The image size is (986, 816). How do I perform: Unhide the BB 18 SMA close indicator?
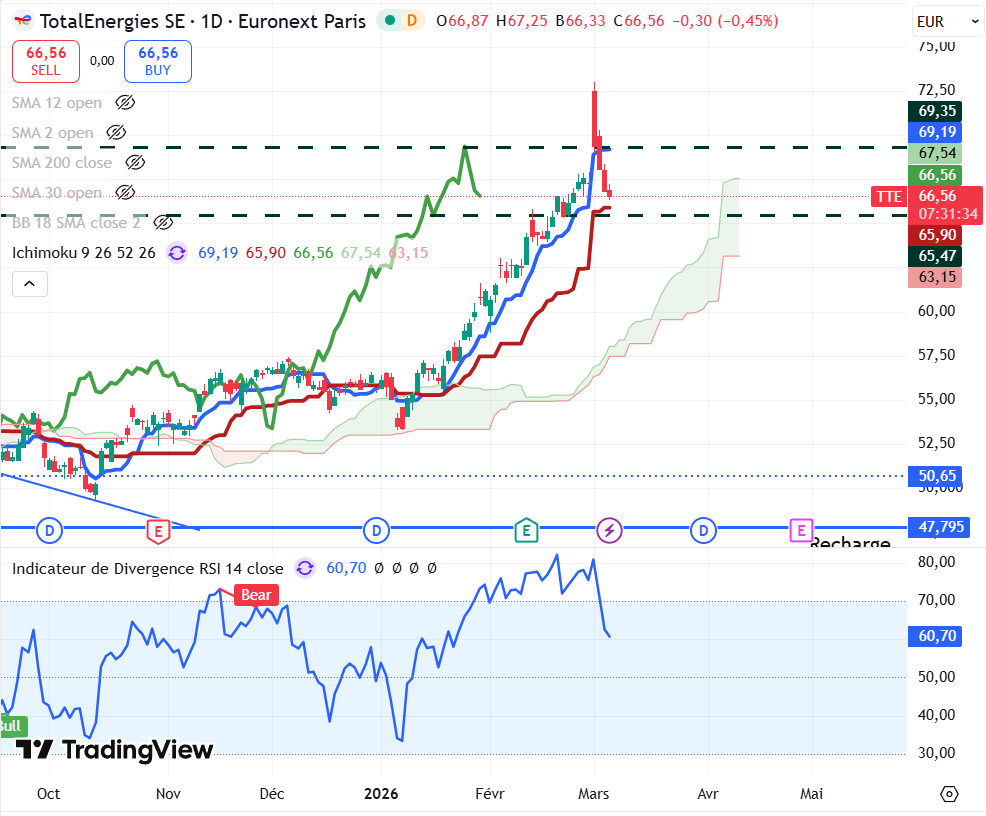click(163, 222)
